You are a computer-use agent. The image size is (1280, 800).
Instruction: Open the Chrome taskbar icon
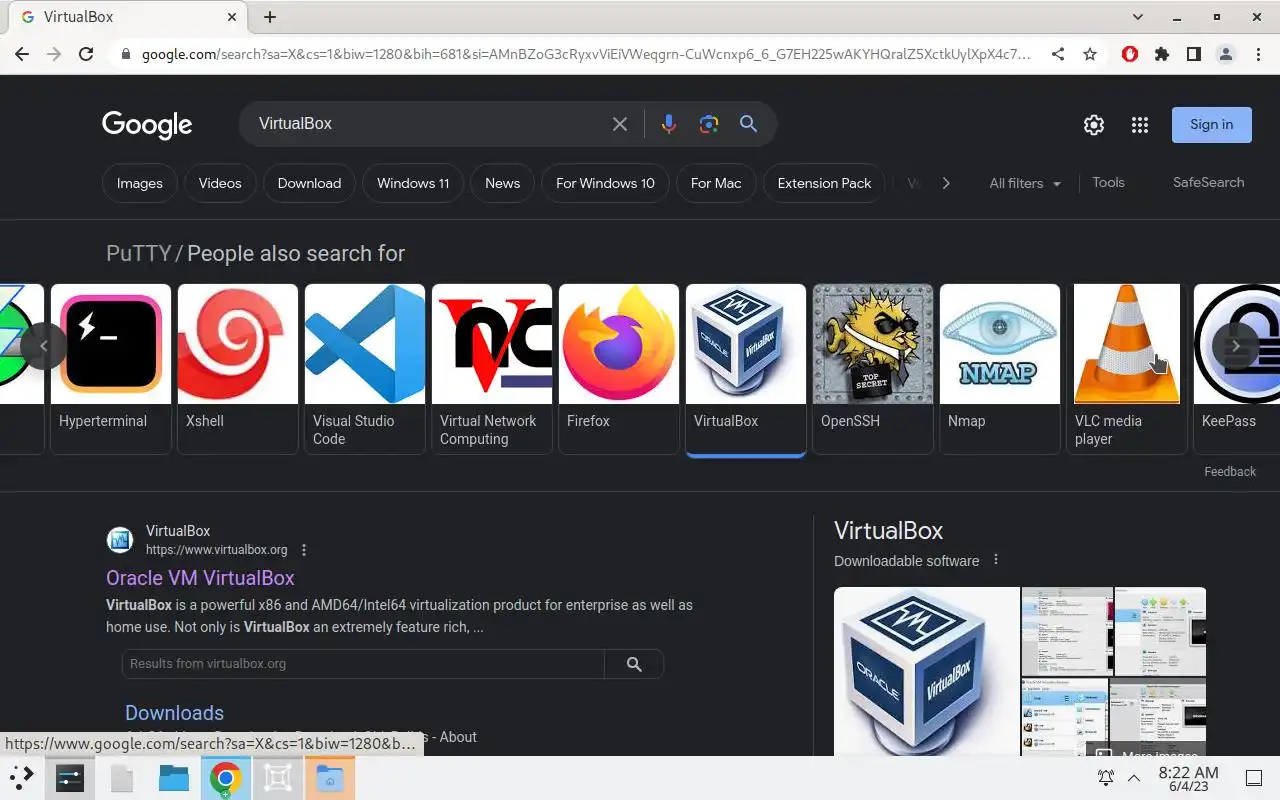(x=226, y=777)
